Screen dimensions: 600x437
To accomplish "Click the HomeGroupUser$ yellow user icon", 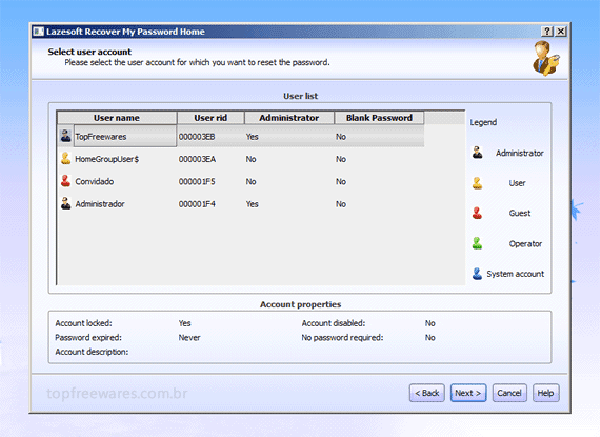I will (x=66, y=158).
